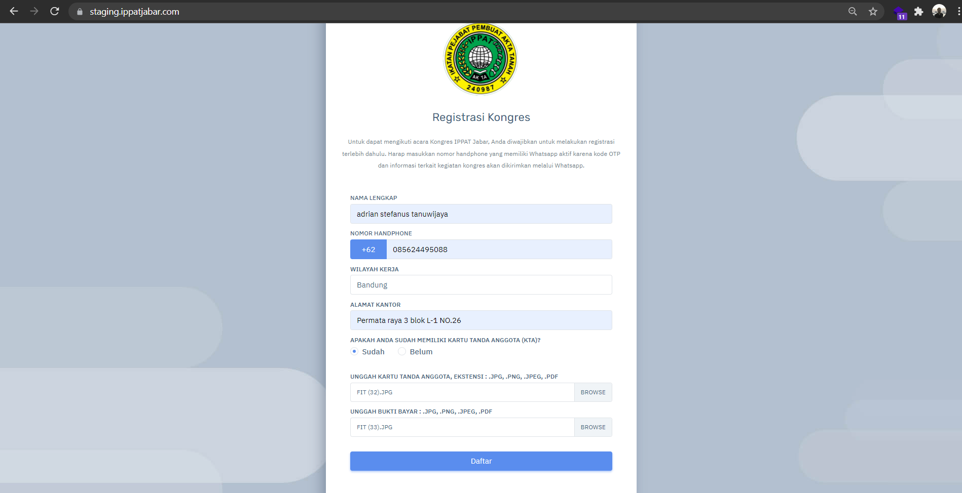Open the purple extension with badge 11
The image size is (962, 493).
point(899,12)
